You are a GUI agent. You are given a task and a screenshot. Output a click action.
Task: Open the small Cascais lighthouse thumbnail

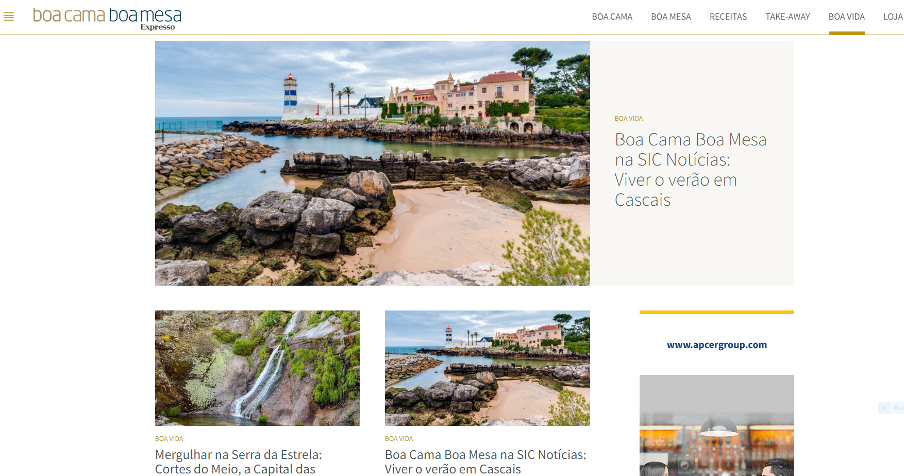pyautogui.click(x=487, y=368)
